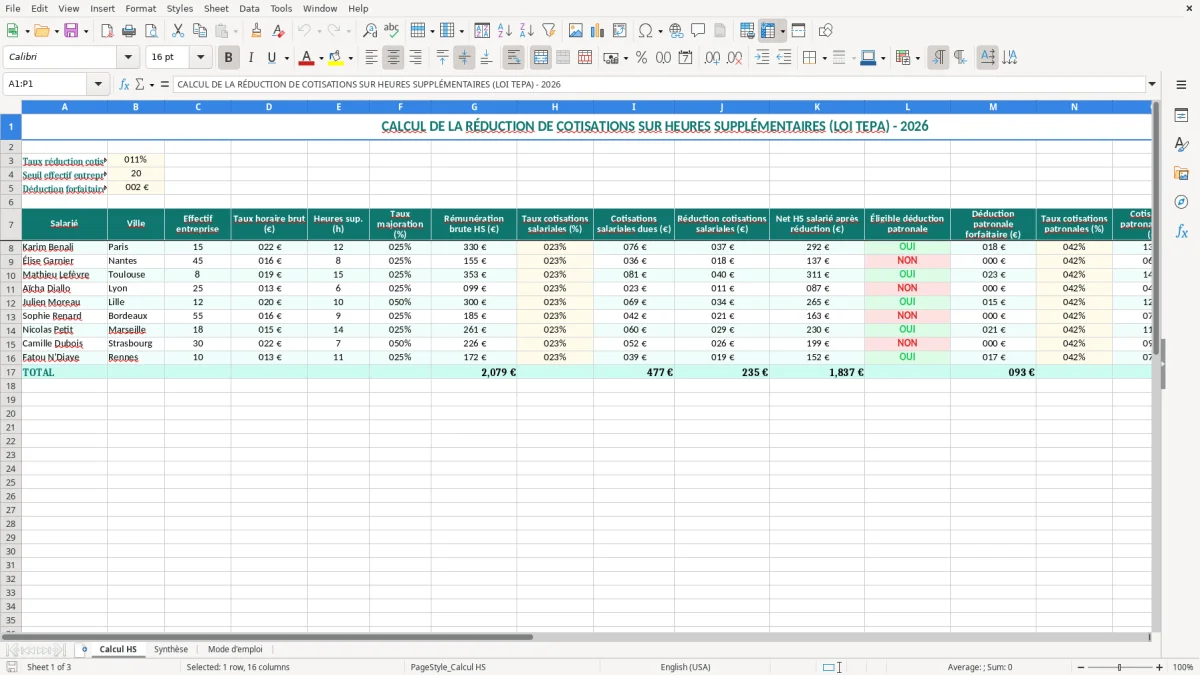This screenshot has height=675, width=1200.
Task: Insert an image
Action: coord(576,31)
